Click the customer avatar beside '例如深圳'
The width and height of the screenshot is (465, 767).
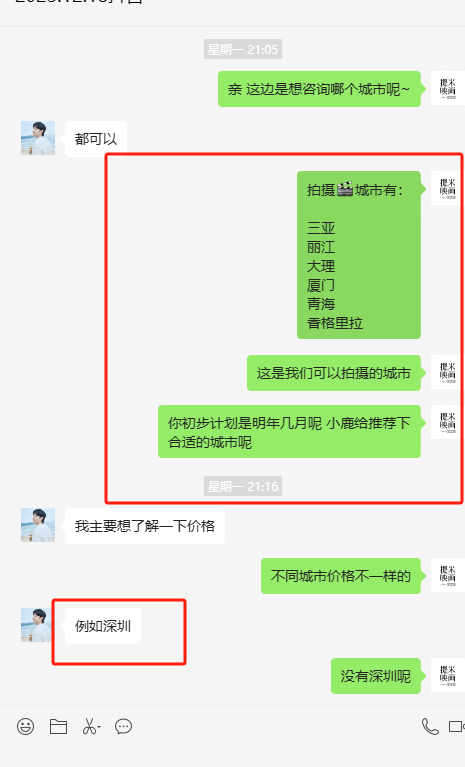(38, 625)
